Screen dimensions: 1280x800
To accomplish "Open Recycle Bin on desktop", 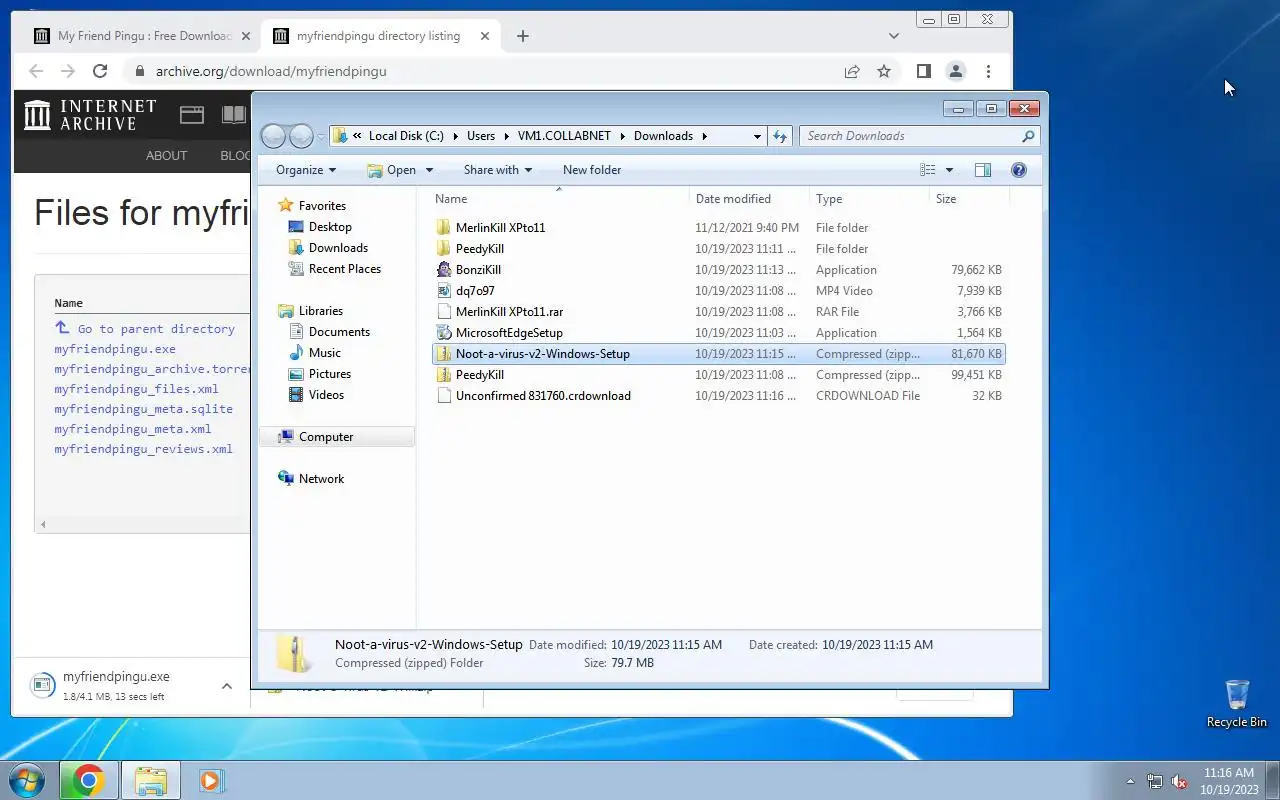I will (x=1237, y=703).
